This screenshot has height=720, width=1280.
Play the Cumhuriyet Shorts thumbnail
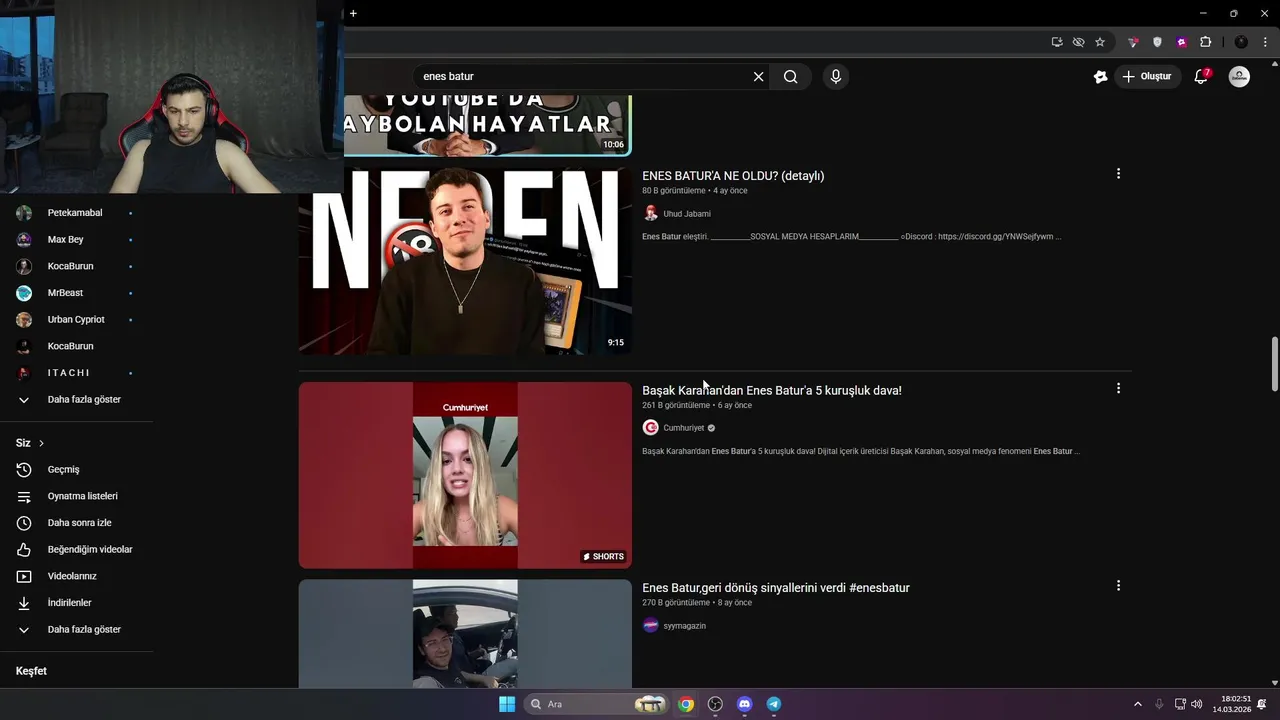pos(465,475)
